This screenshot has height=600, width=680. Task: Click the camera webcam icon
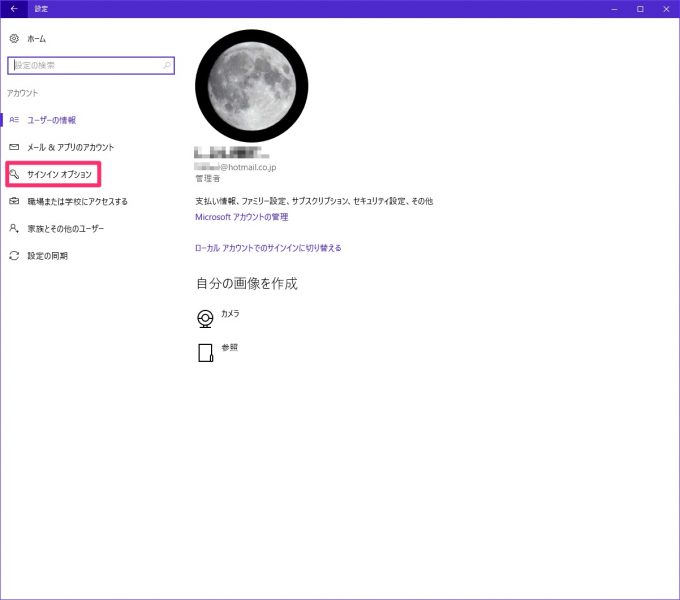(x=205, y=319)
